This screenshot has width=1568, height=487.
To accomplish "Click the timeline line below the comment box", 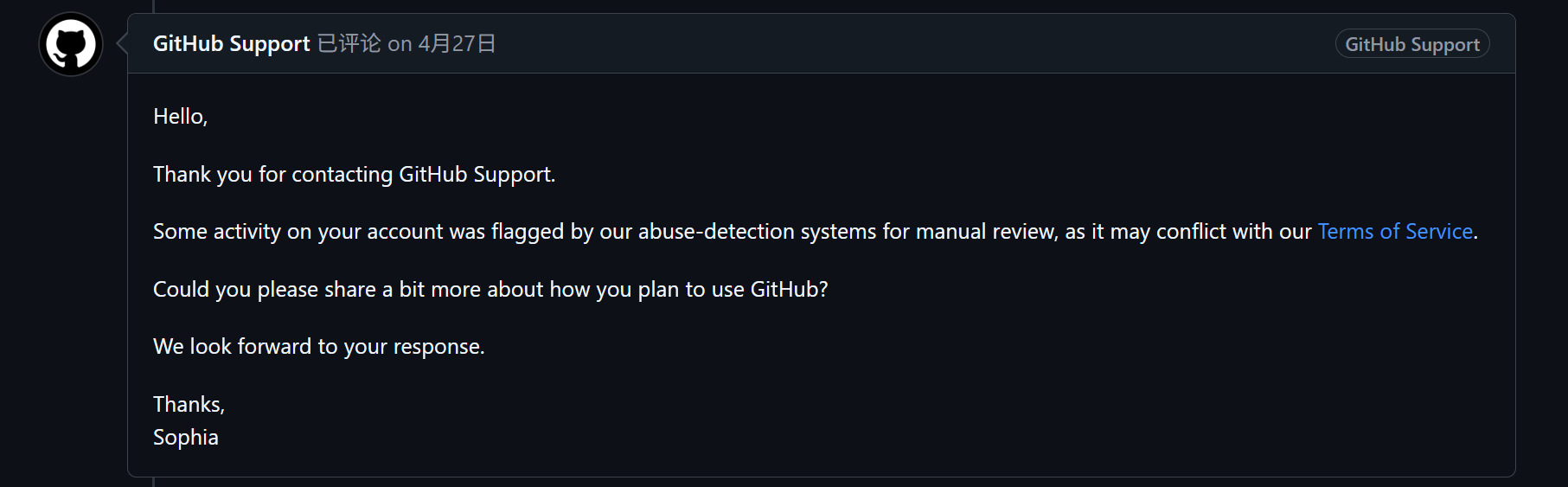I will [154, 482].
